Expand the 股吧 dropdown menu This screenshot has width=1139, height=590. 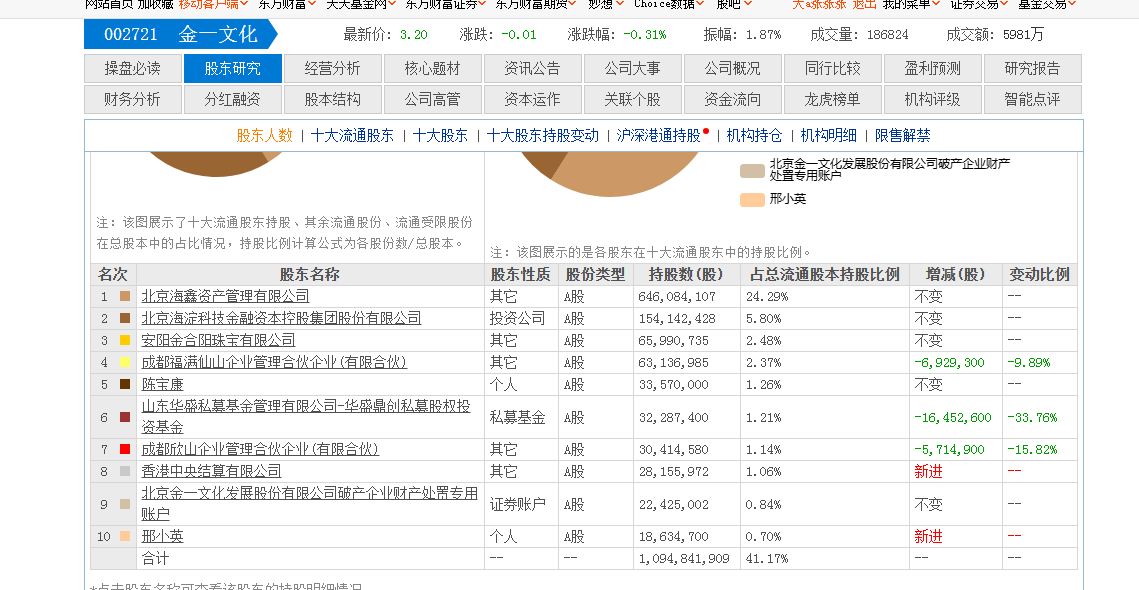tap(734, 4)
